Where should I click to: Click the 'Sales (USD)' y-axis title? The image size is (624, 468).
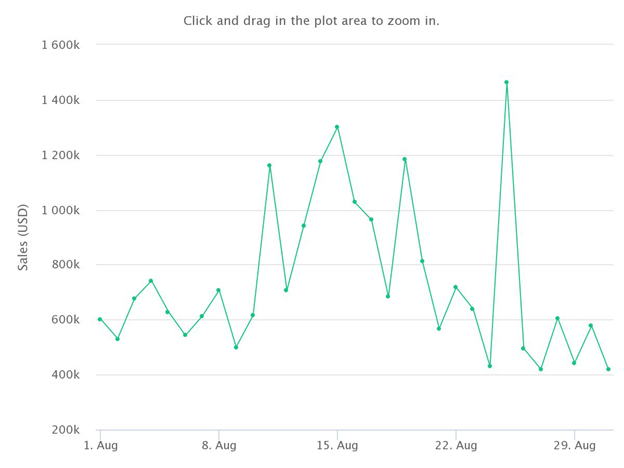23,237
